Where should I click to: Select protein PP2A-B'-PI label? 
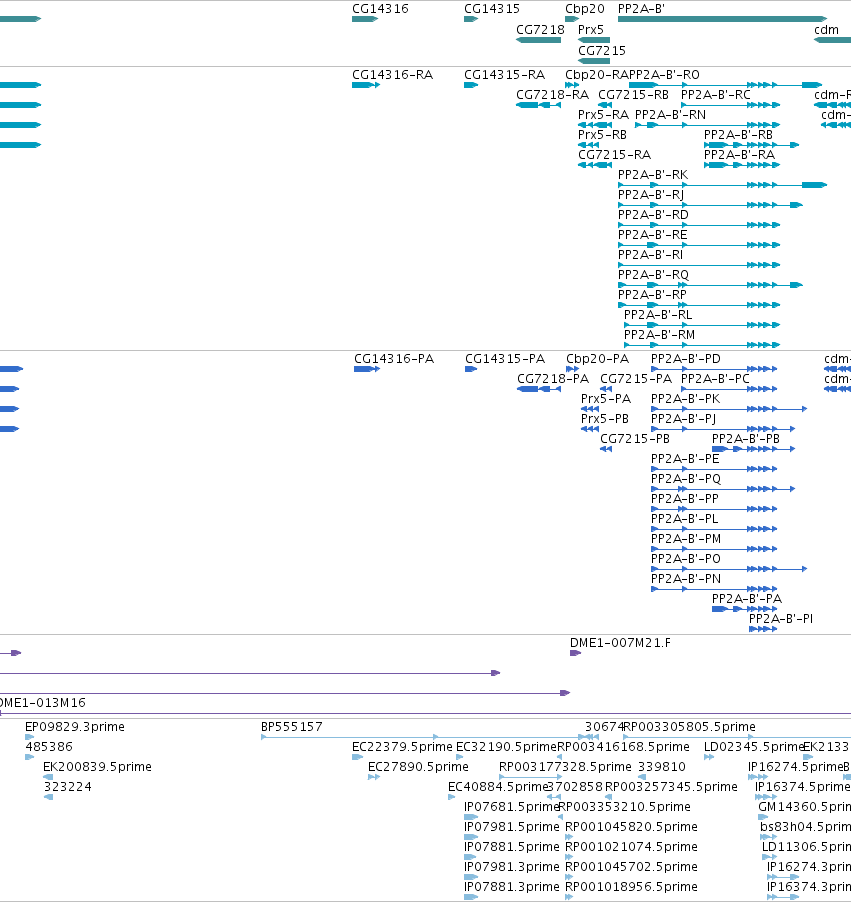[x=781, y=619]
